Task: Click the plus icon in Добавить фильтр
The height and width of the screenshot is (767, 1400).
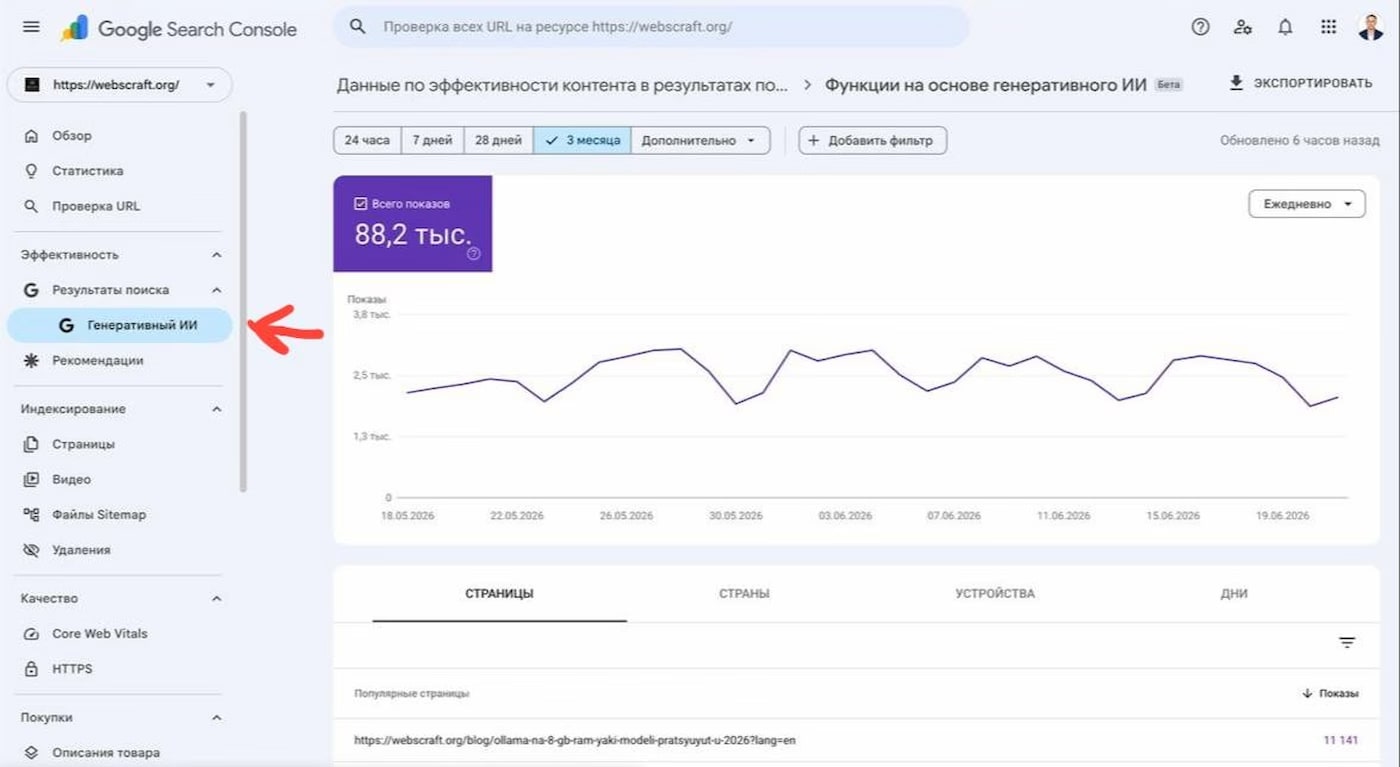Action: (813, 141)
